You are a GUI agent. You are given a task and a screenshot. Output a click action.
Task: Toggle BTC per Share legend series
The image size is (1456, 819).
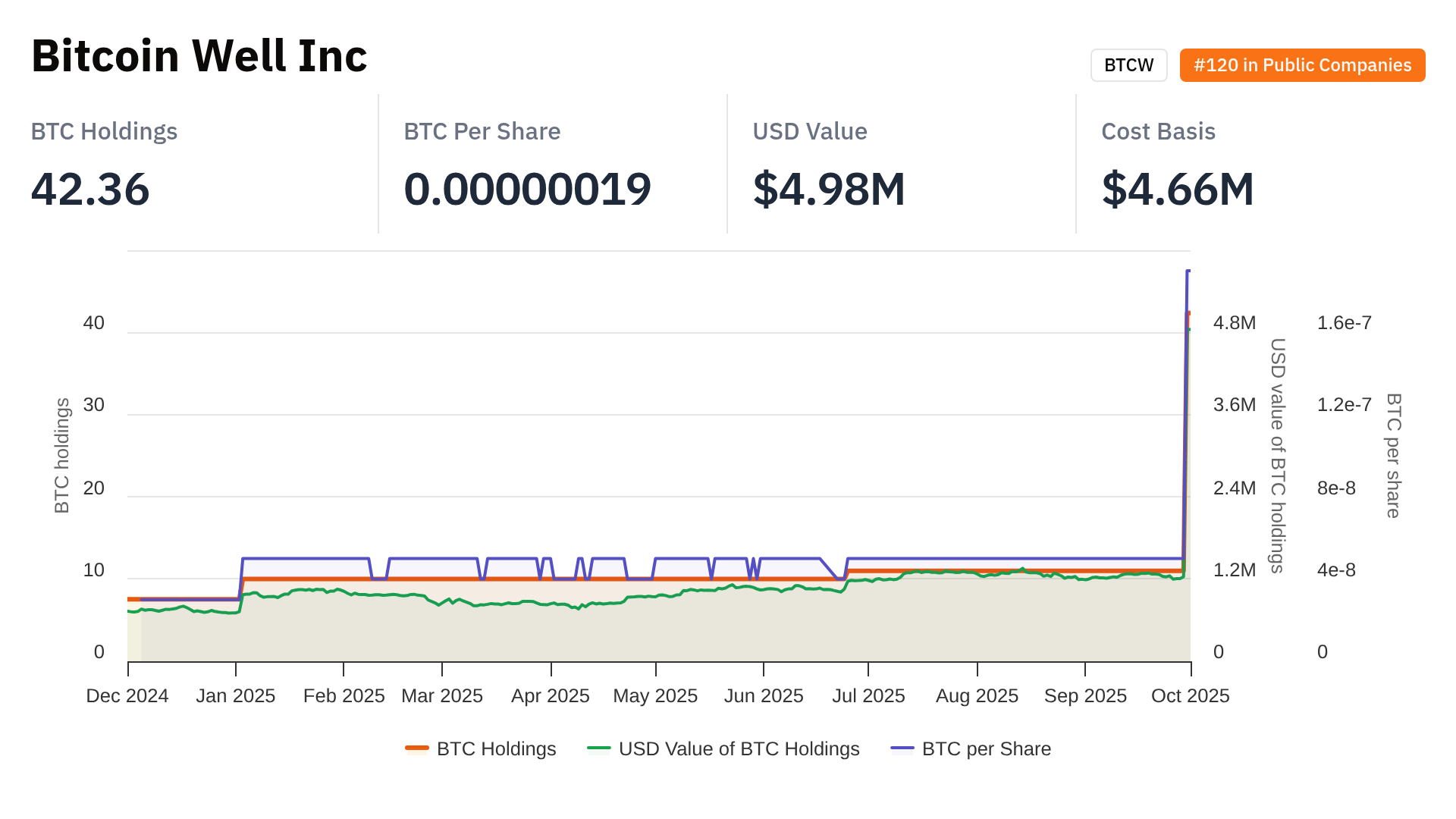click(x=986, y=749)
